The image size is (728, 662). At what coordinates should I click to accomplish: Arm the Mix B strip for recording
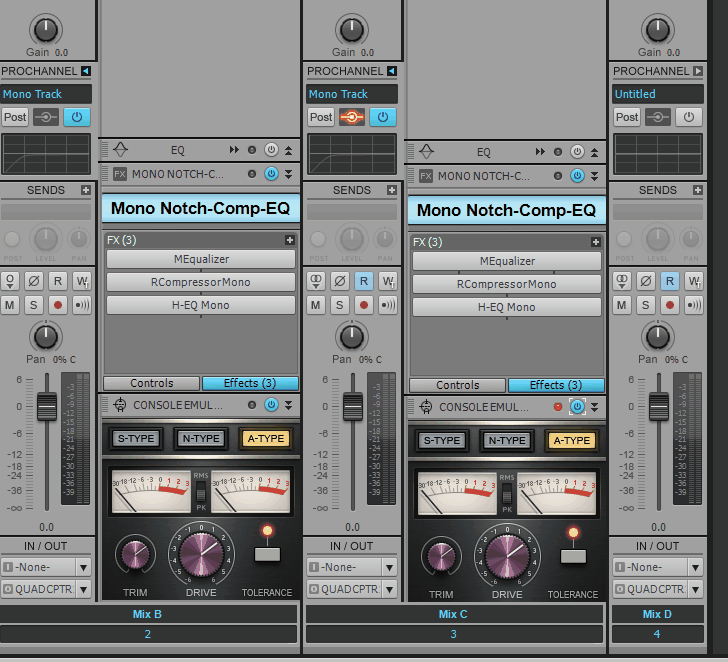tap(58, 304)
